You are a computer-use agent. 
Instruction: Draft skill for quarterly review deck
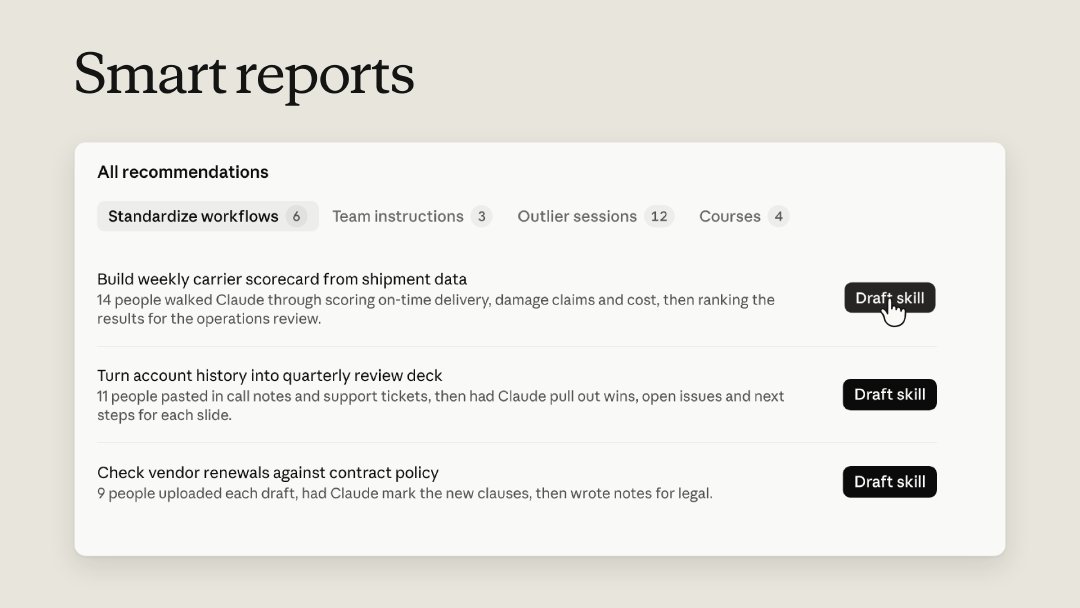[890, 395]
